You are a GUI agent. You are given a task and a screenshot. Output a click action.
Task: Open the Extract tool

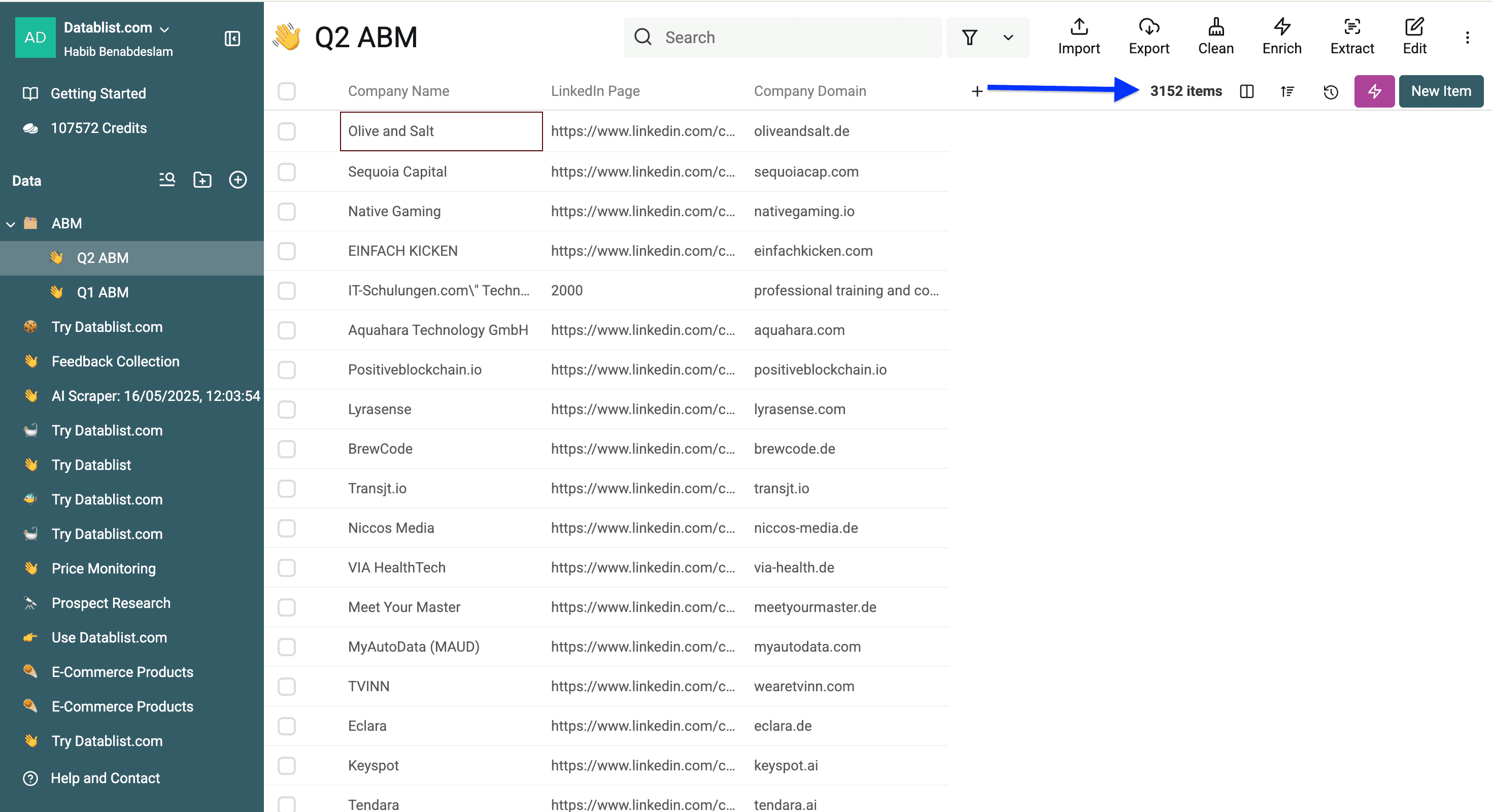coord(1352,37)
